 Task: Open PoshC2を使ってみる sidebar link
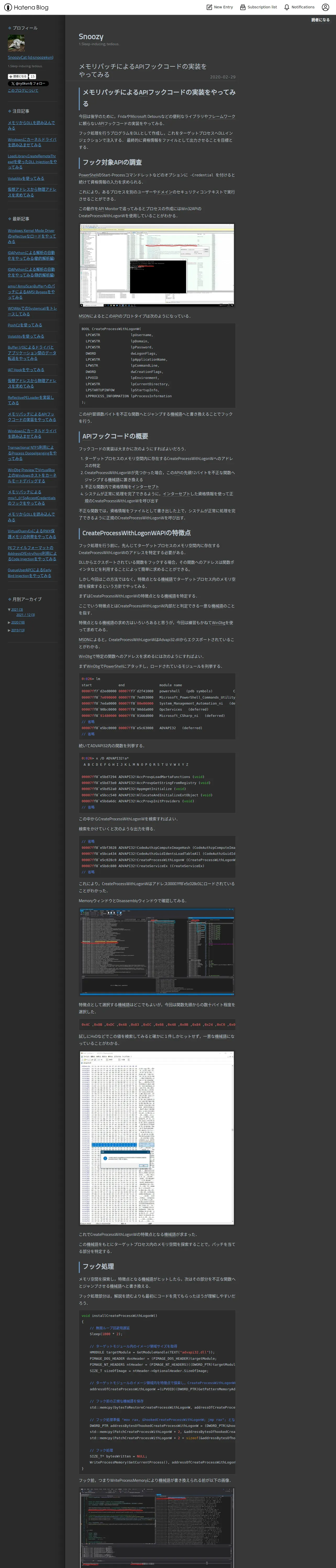25,325
